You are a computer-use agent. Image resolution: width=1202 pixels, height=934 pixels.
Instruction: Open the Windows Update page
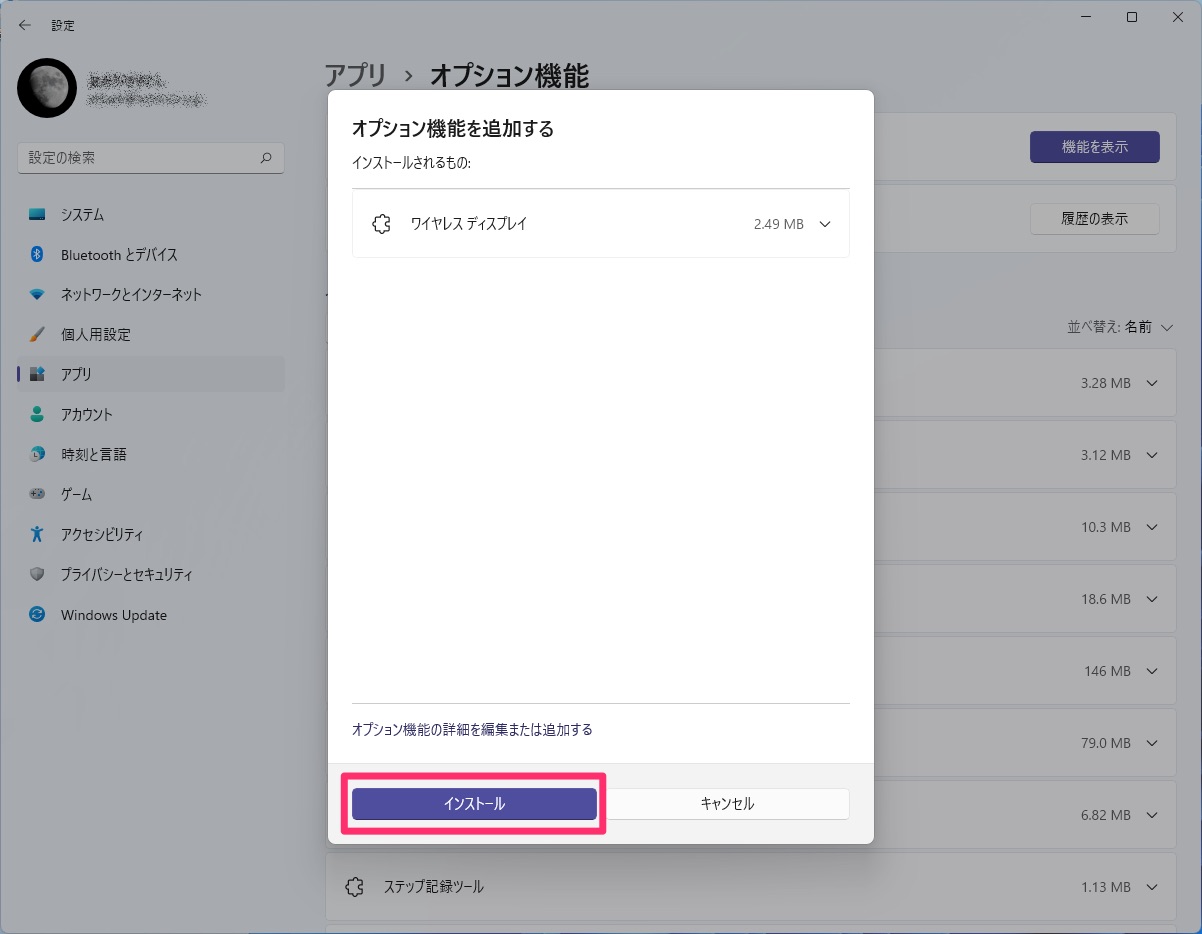click(151, 615)
